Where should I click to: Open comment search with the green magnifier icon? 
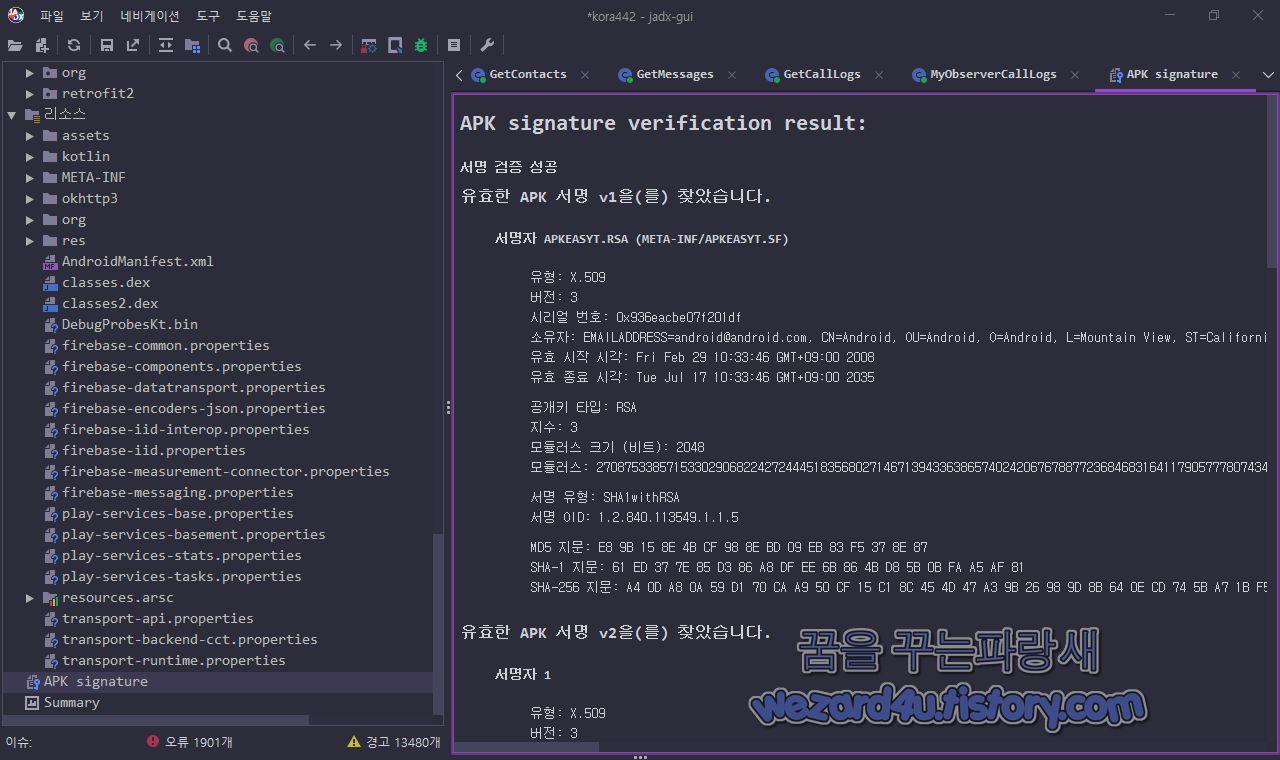pyautogui.click(x=277, y=45)
